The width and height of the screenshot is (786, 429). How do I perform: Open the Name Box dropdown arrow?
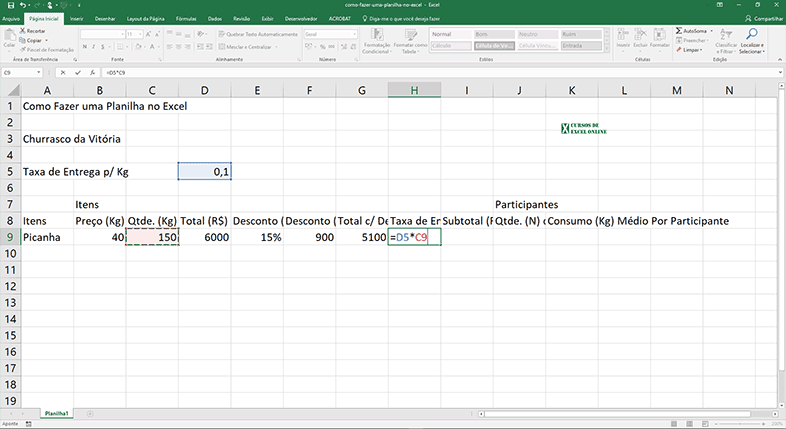pyautogui.click(x=39, y=73)
